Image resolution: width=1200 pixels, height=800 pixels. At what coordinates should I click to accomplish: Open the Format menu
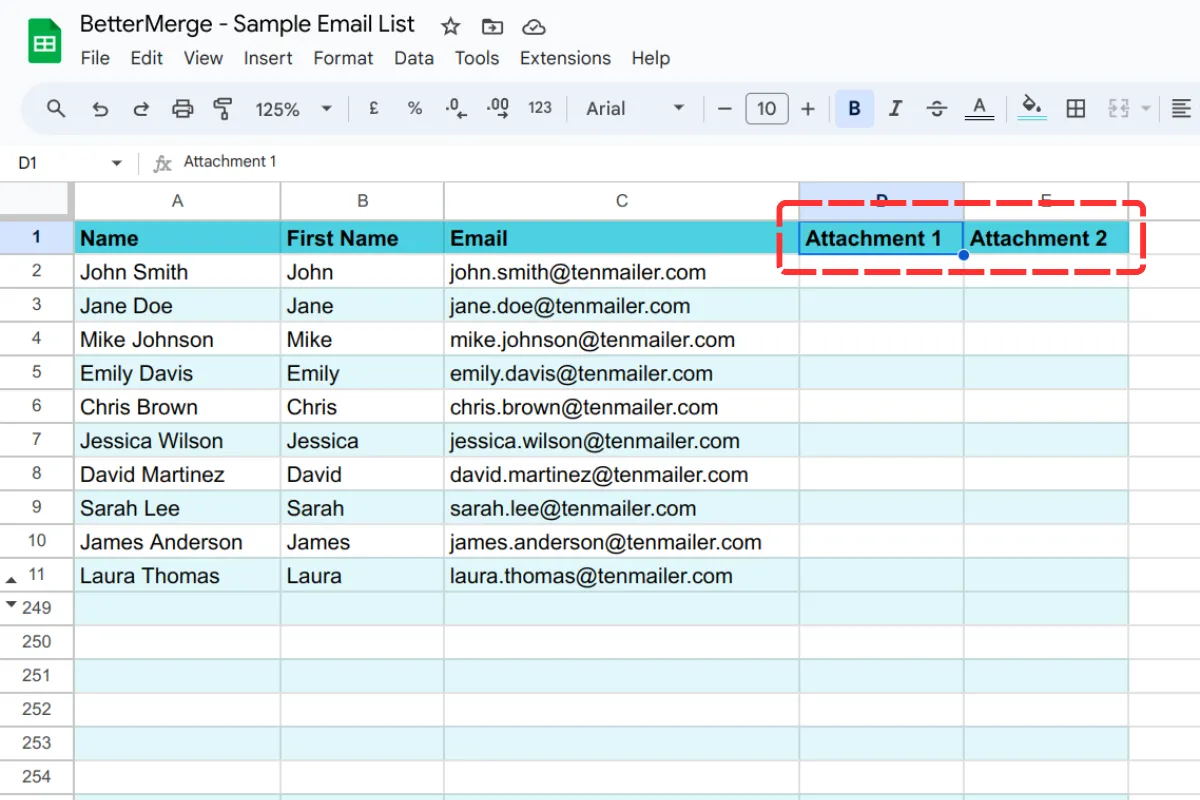point(342,58)
